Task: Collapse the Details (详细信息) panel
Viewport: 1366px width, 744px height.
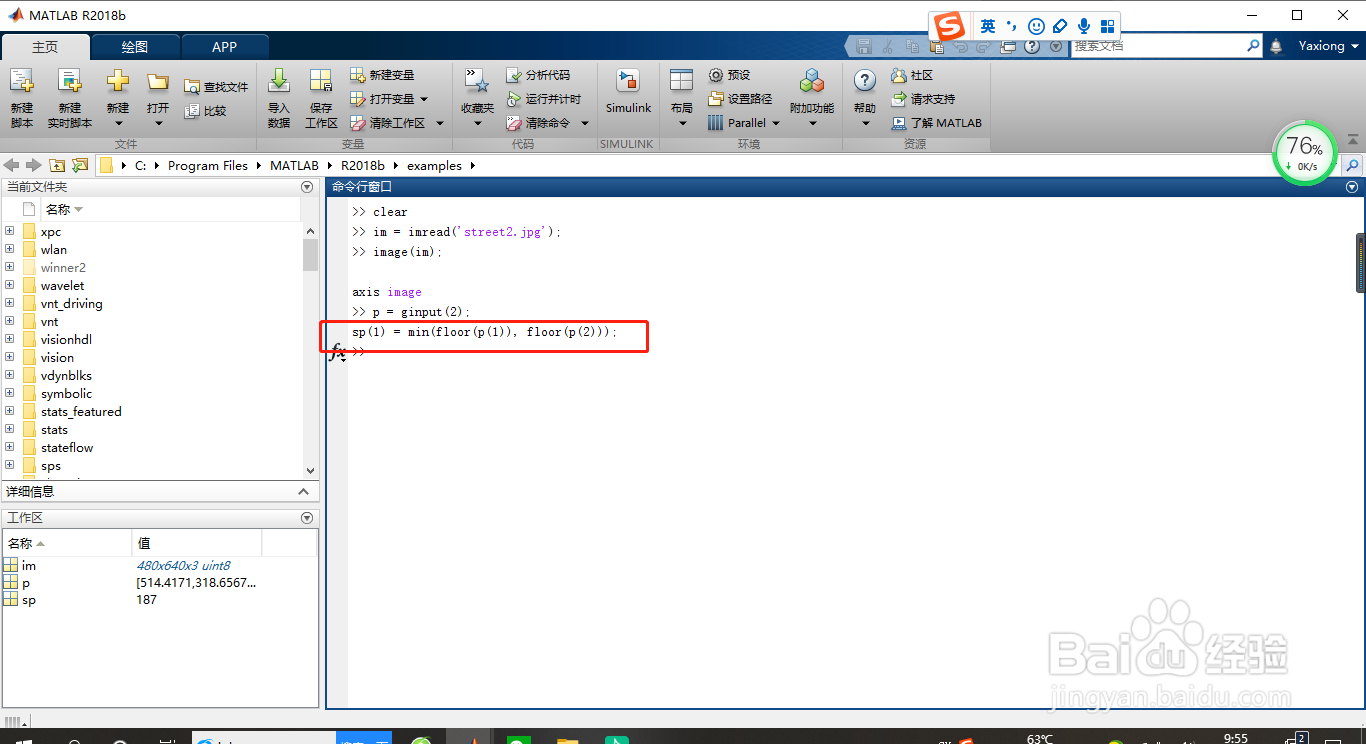Action: tap(304, 492)
